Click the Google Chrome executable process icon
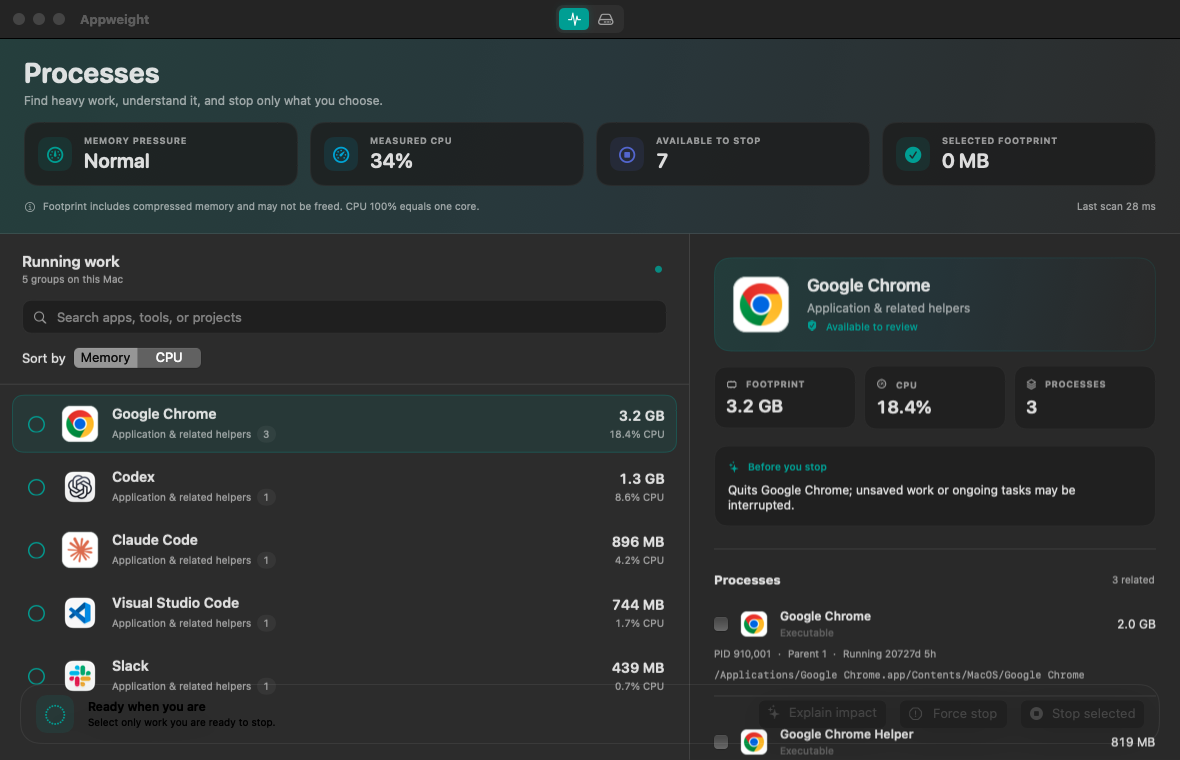Viewport: 1180px width, 760px height. pos(754,624)
